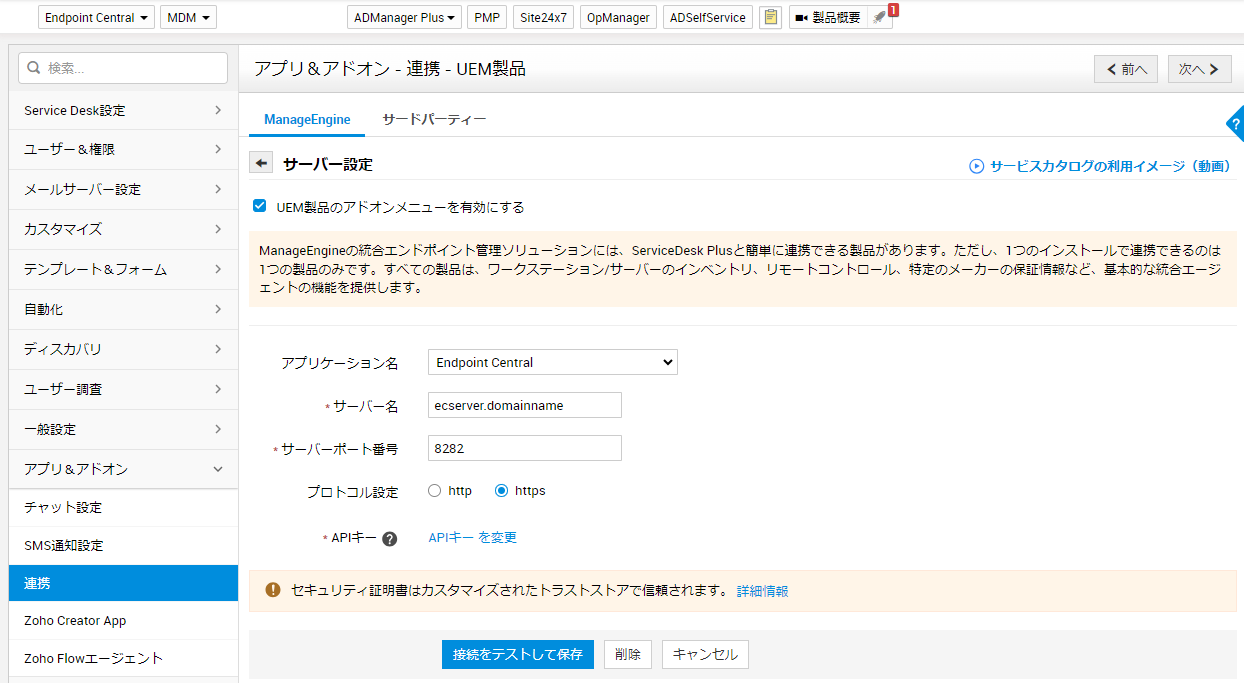Screen dimensions: 1244x683
Task: Open the アプリケーション名 select box
Action: 552,362
